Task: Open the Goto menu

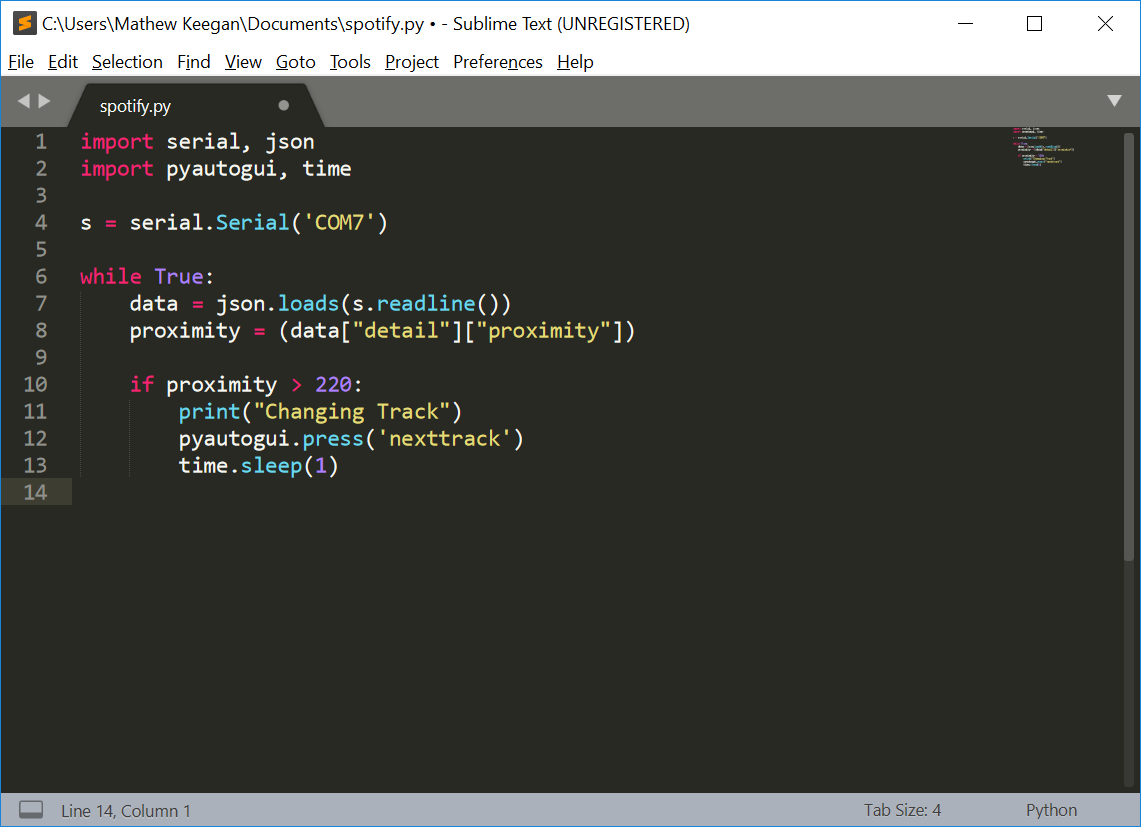Action: click(x=295, y=62)
